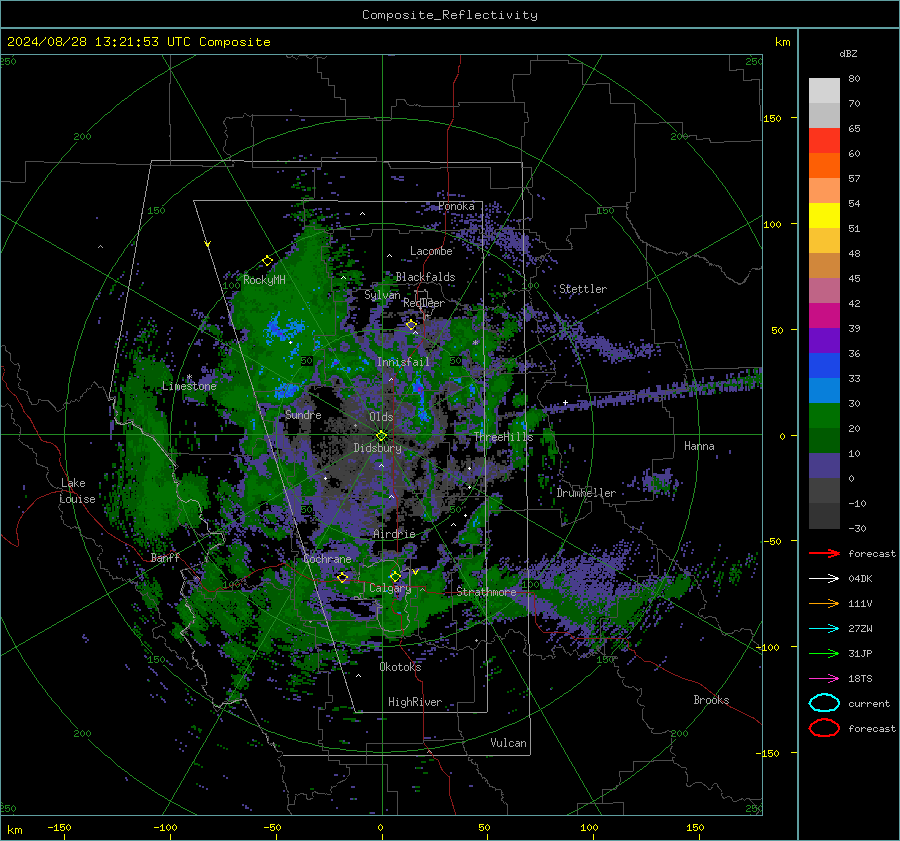Viewport: 900px width, 841px height.
Task: Click the HighRiver map label
Action: [415, 702]
